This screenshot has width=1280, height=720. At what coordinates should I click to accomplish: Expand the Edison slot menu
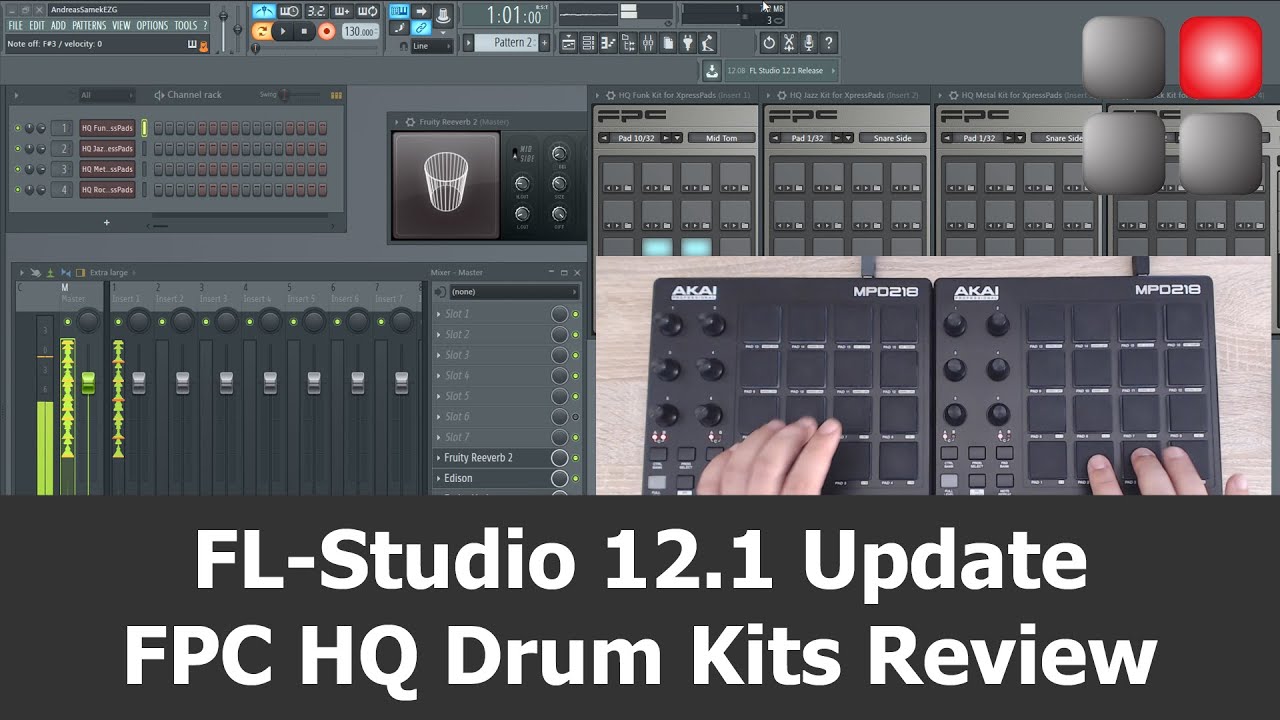(438, 478)
